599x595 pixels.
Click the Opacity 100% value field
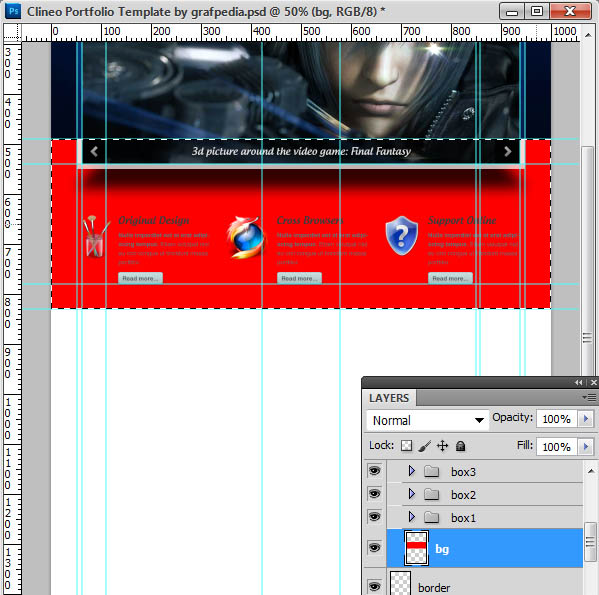pos(557,419)
